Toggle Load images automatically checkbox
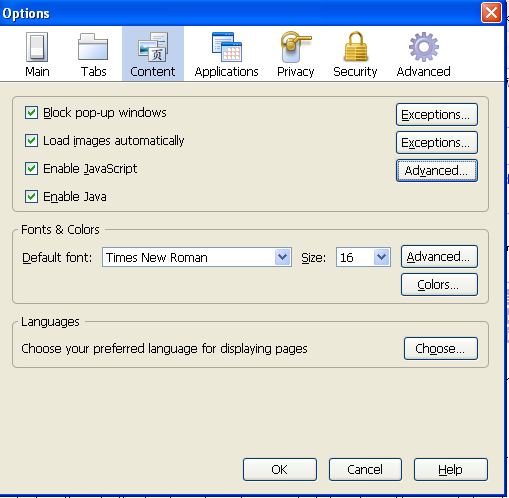The image size is (509, 498). click(x=31, y=141)
